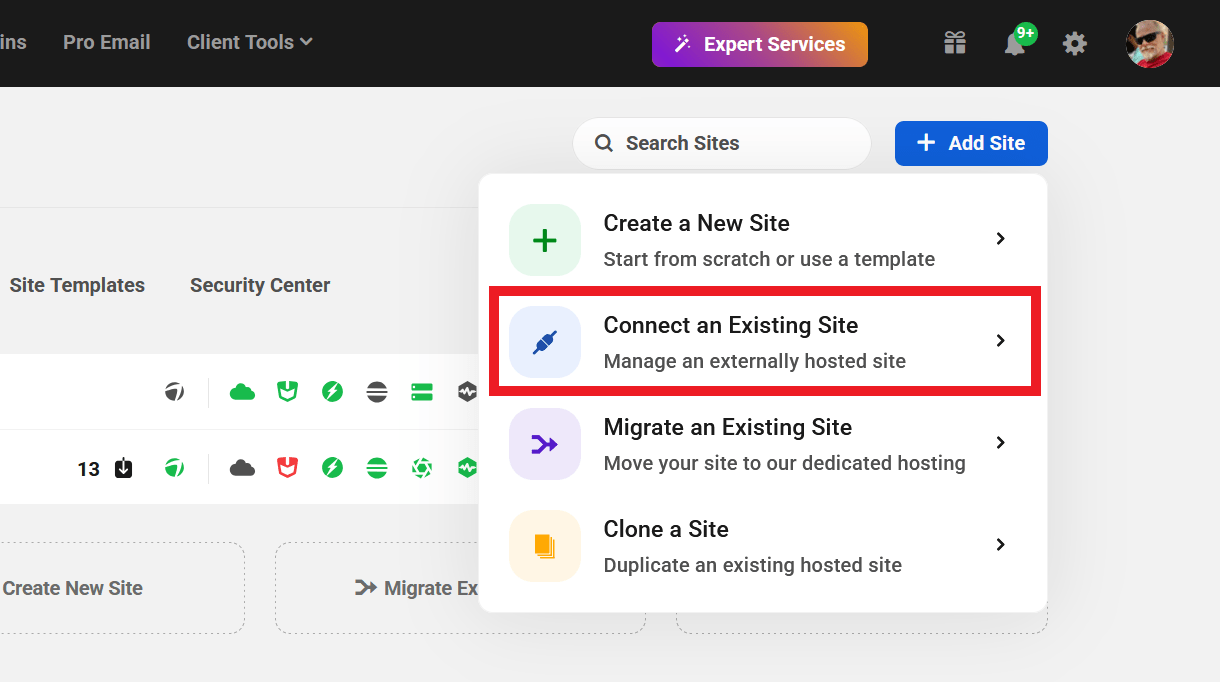1220x682 pixels.
Task: Switch to the Security Center tab
Action: (259, 285)
